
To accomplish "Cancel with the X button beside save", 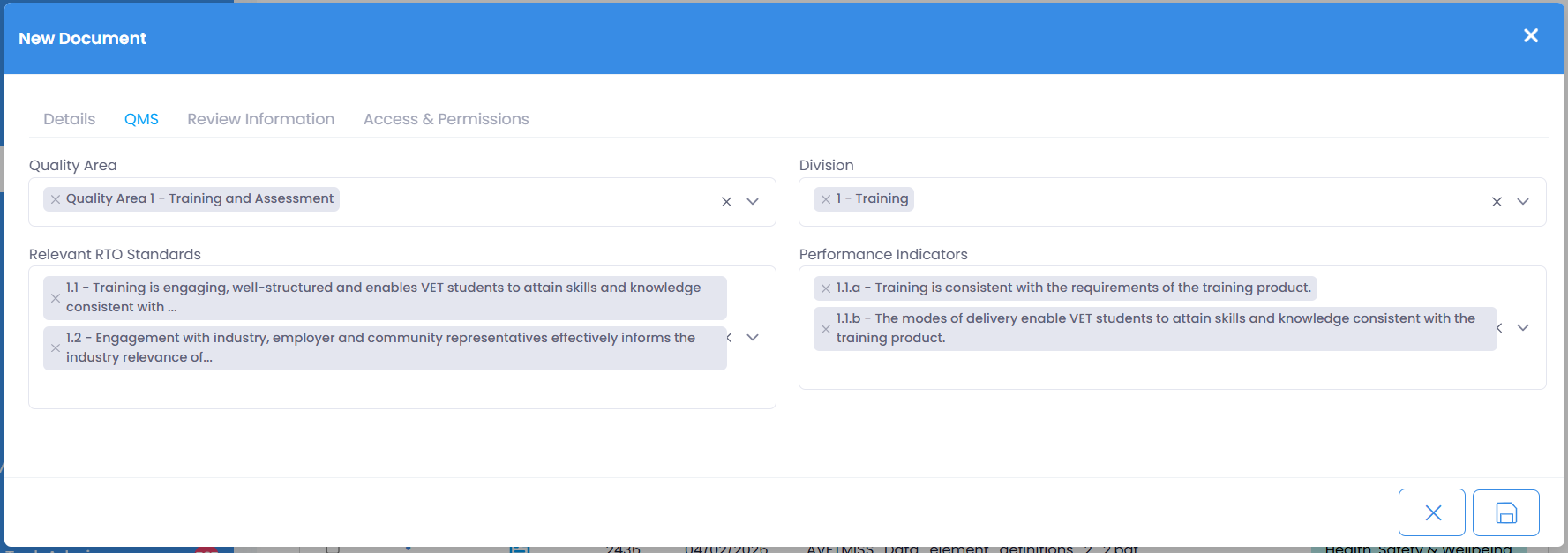I will [x=1432, y=512].
